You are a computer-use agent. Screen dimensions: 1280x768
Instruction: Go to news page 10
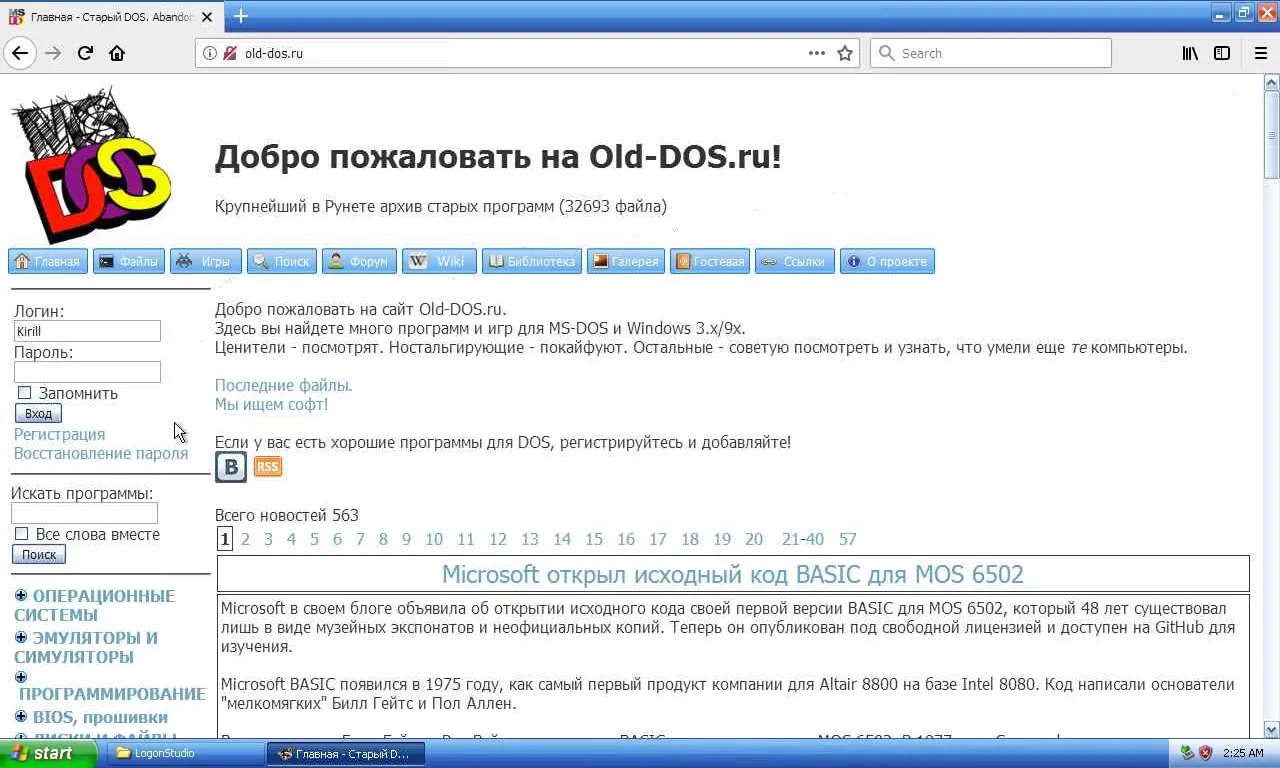pos(434,539)
